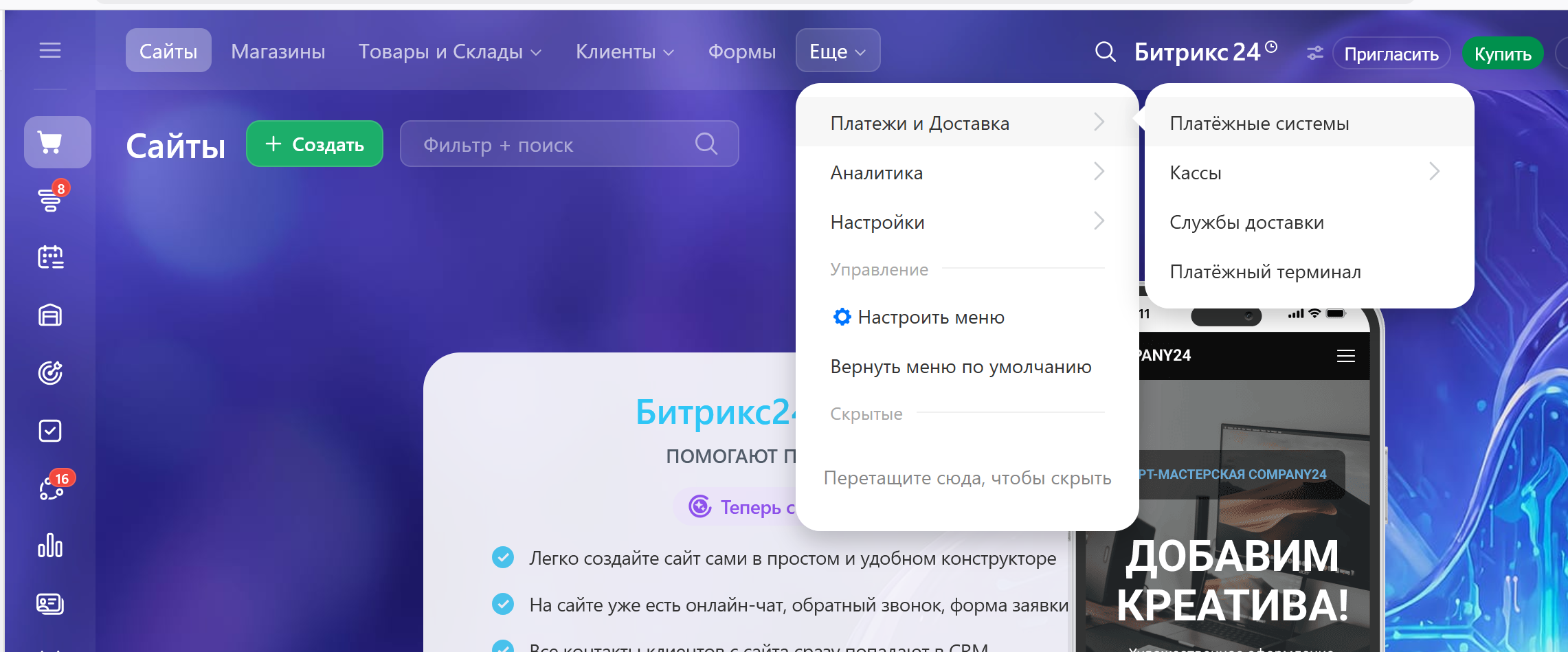Screen dimensions: 1568x652
Task: Select Службы доставки menu item
Action: [1310, 222]
